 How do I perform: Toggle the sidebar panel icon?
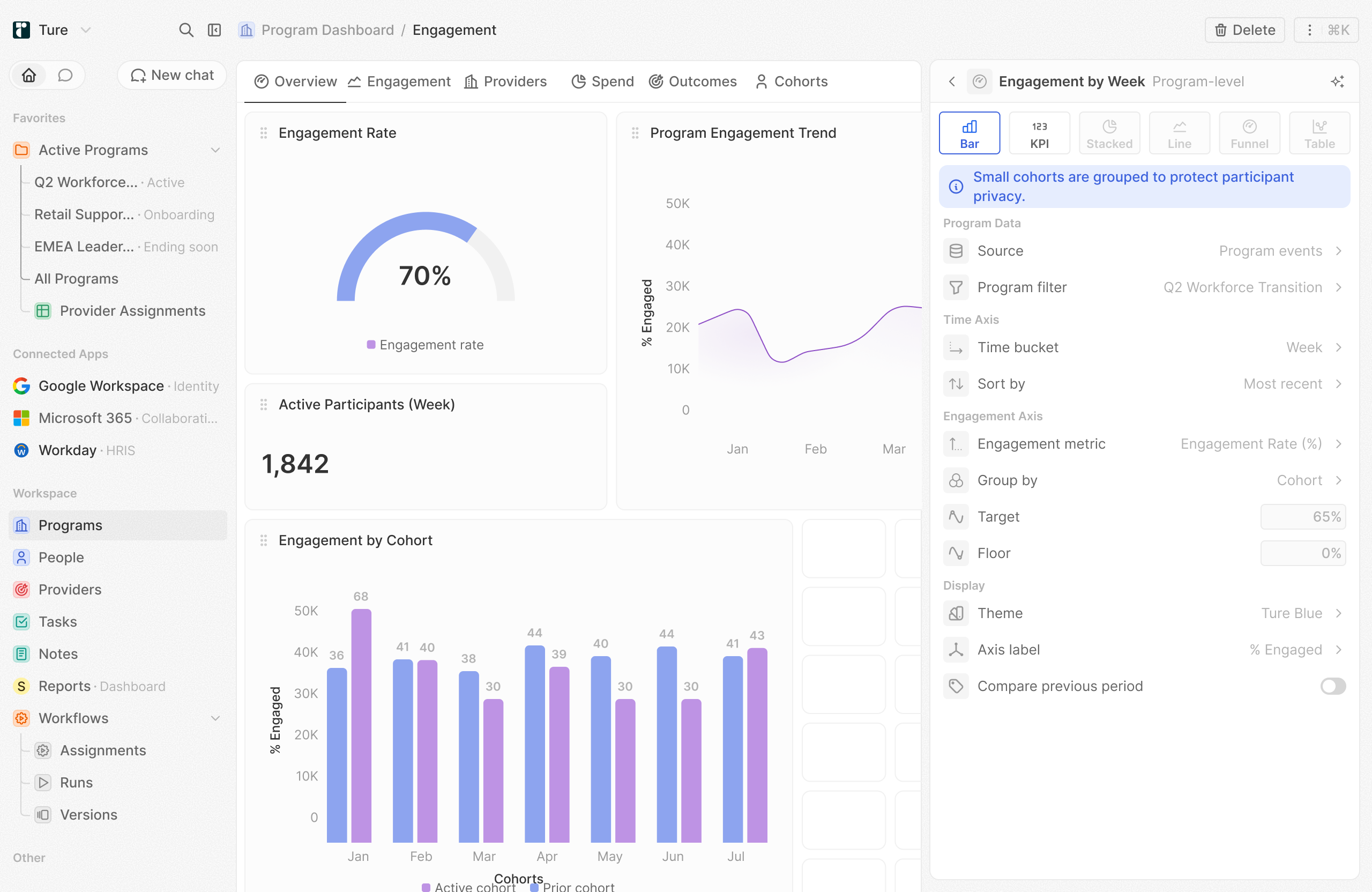click(x=214, y=30)
